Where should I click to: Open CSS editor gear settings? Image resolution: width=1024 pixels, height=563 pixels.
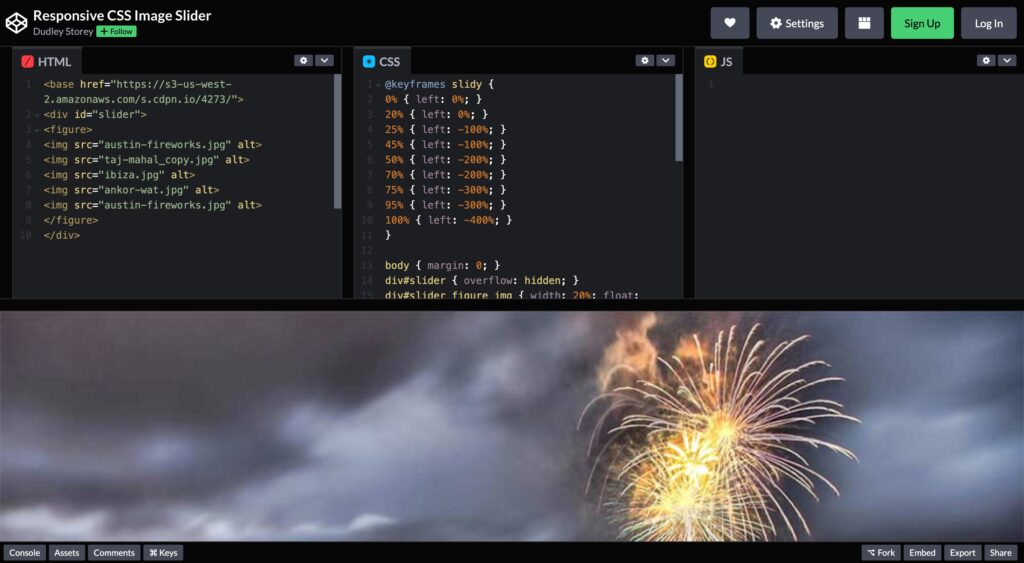point(644,61)
